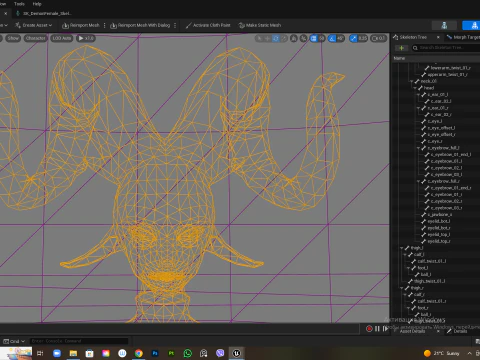This screenshot has height=360, width=480.
Task: Open the weather widget showing Sunny
Action: coord(441,353)
